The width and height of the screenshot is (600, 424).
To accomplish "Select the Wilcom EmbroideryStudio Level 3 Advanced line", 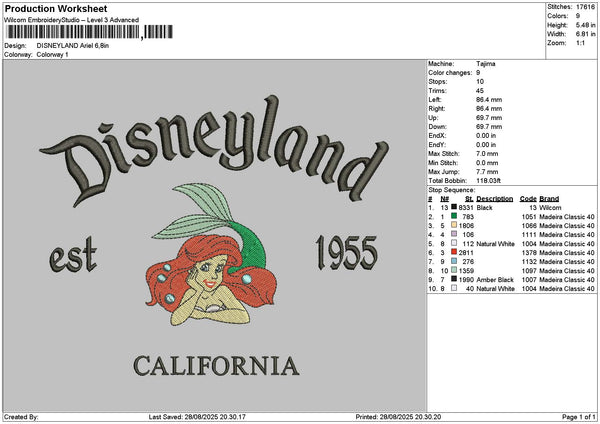I will pyautogui.click(x=72, y=20).
